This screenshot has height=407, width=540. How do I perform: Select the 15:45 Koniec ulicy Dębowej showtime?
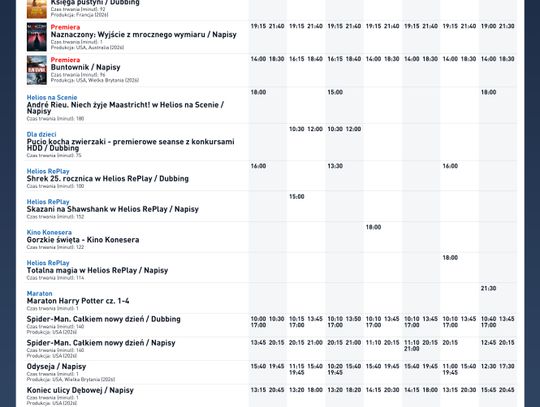pos(488,390)
